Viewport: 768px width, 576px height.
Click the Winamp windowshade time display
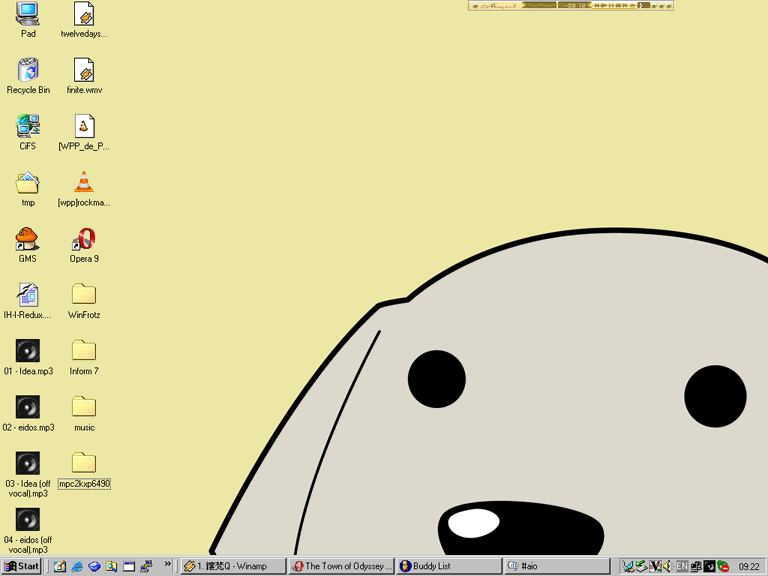coord(574,5)
